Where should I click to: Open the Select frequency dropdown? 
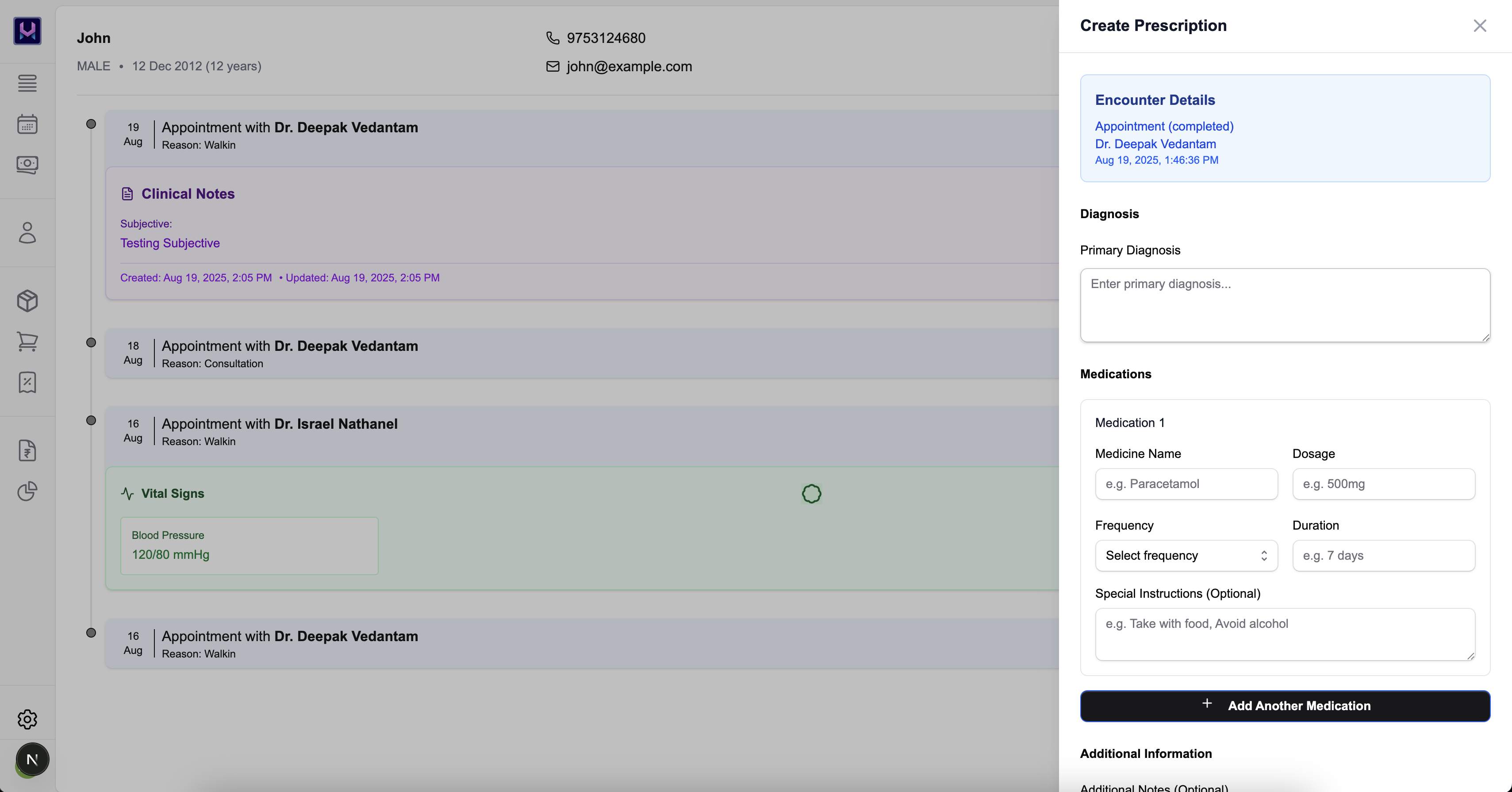click(x=1186, y=555)
